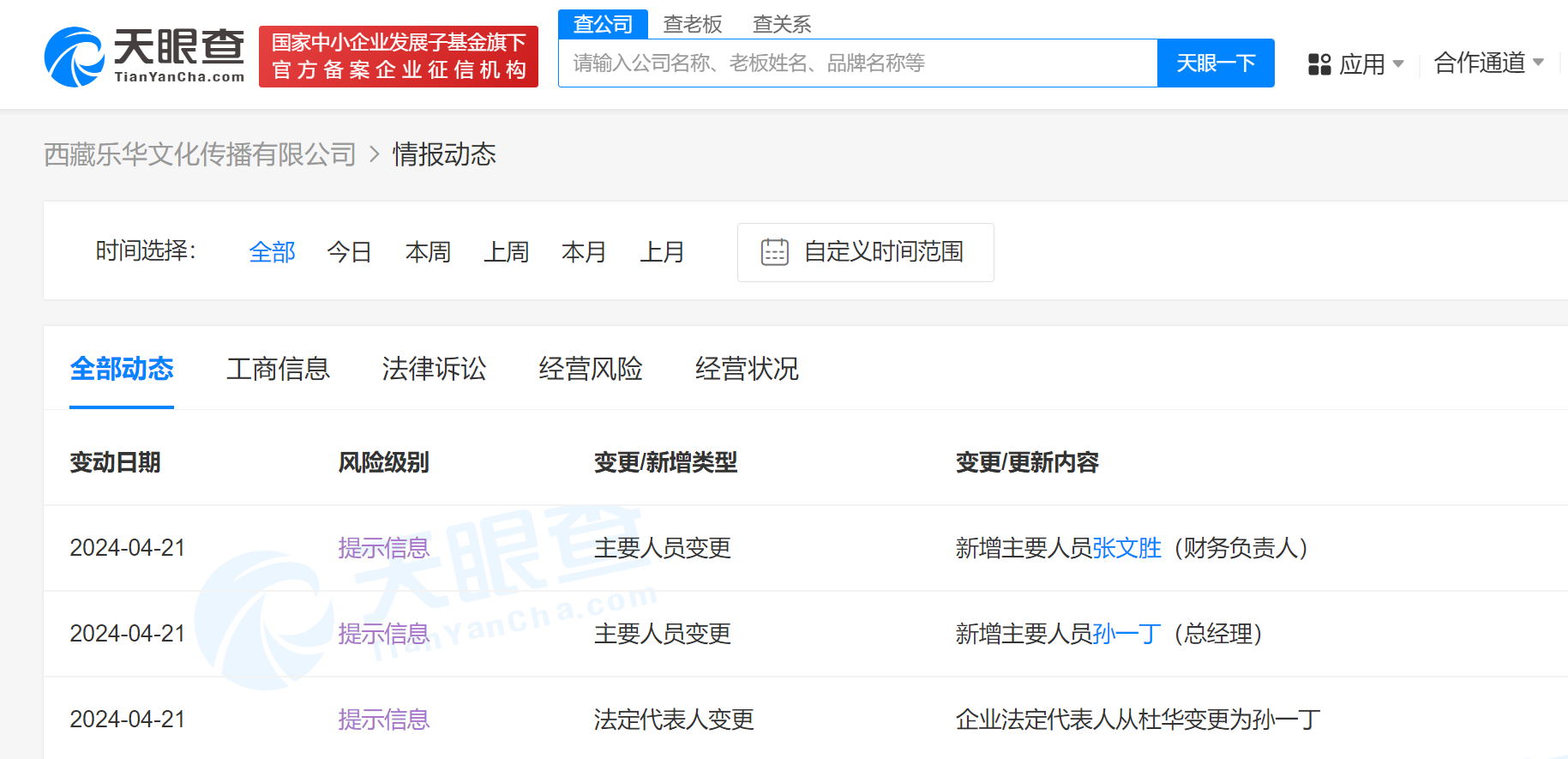Go to 西藏乐华文化传播有限公司 breadcrumb link
Viewport: 1568px width, 759px height.
(200, 154)
